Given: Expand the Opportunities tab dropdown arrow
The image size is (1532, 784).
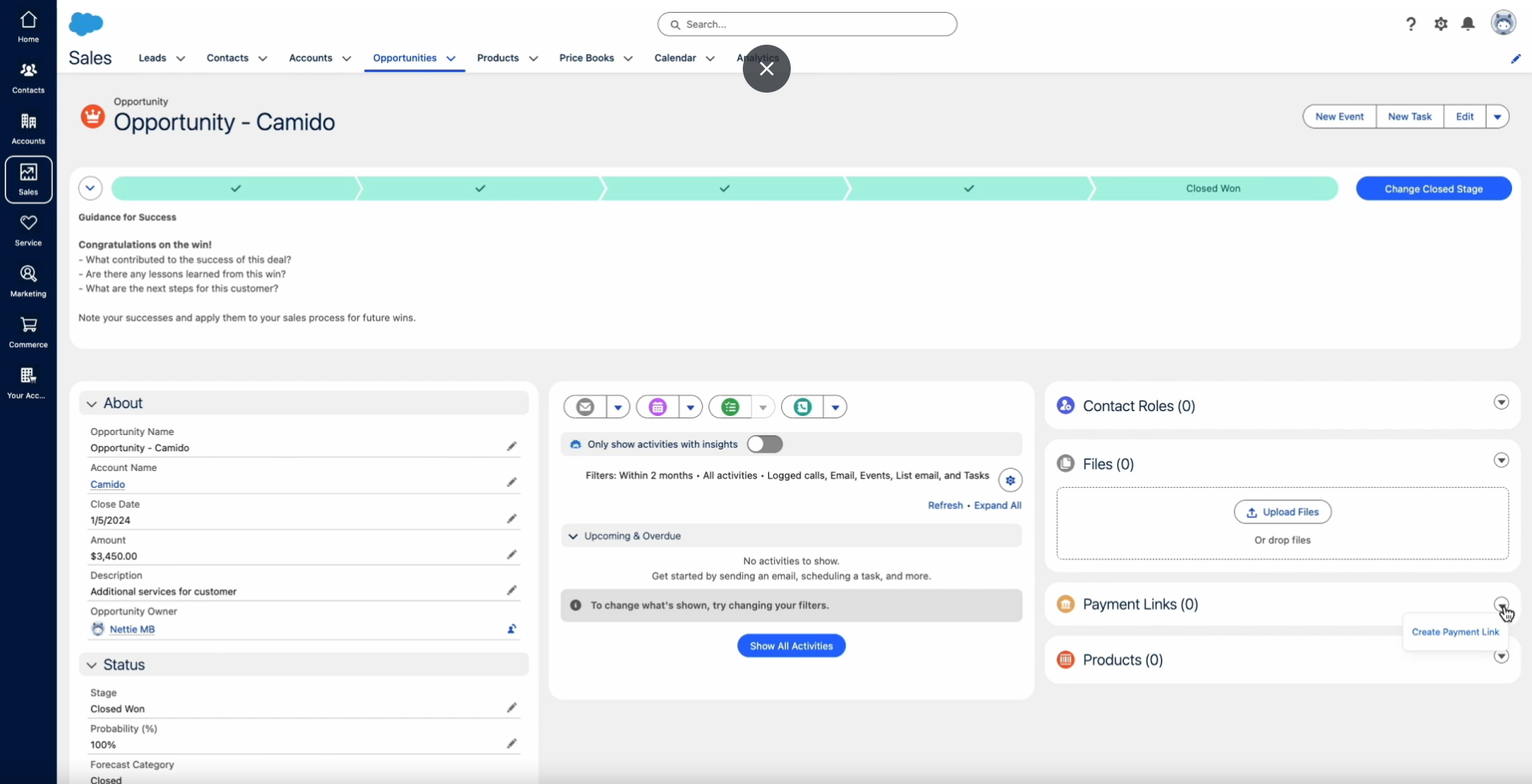Looking at the screenshot, I should 451,58.
